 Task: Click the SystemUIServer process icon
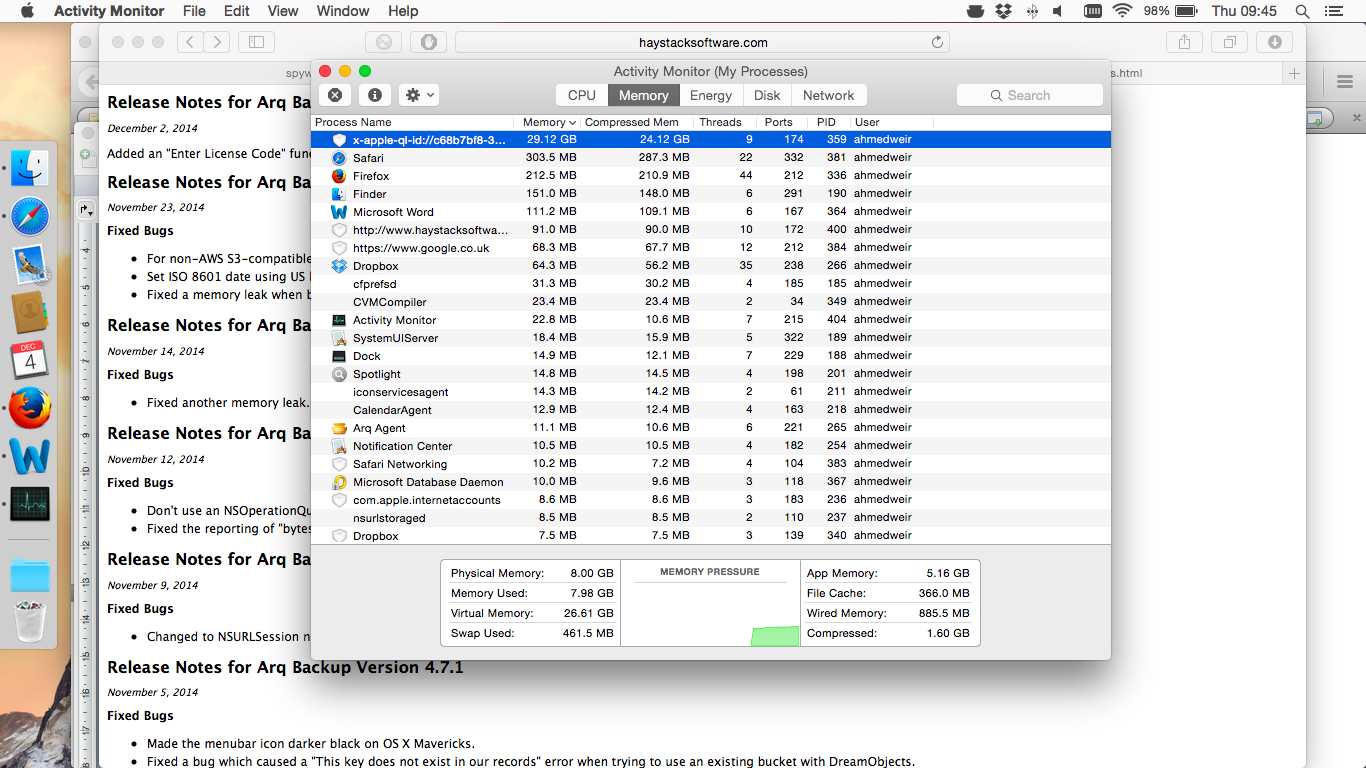pyautogui.click(x=339, y=338)
